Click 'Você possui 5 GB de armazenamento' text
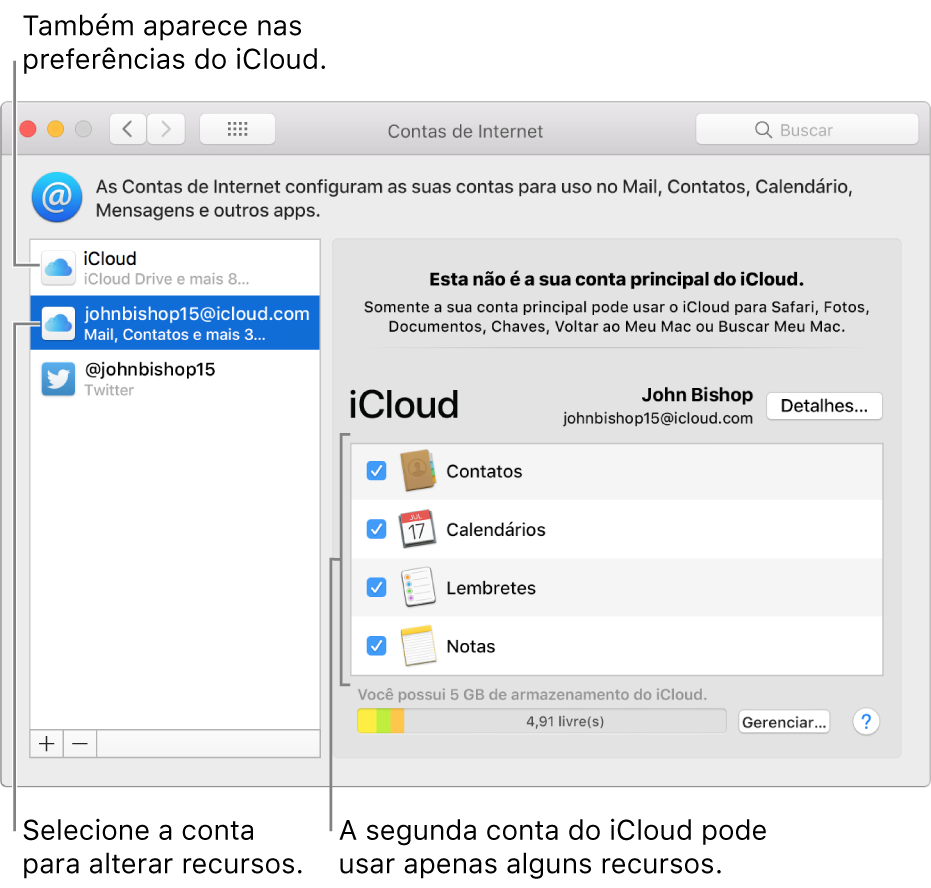Screen dimensions: 931x888 pyautogui.click(x=532, y=694)
